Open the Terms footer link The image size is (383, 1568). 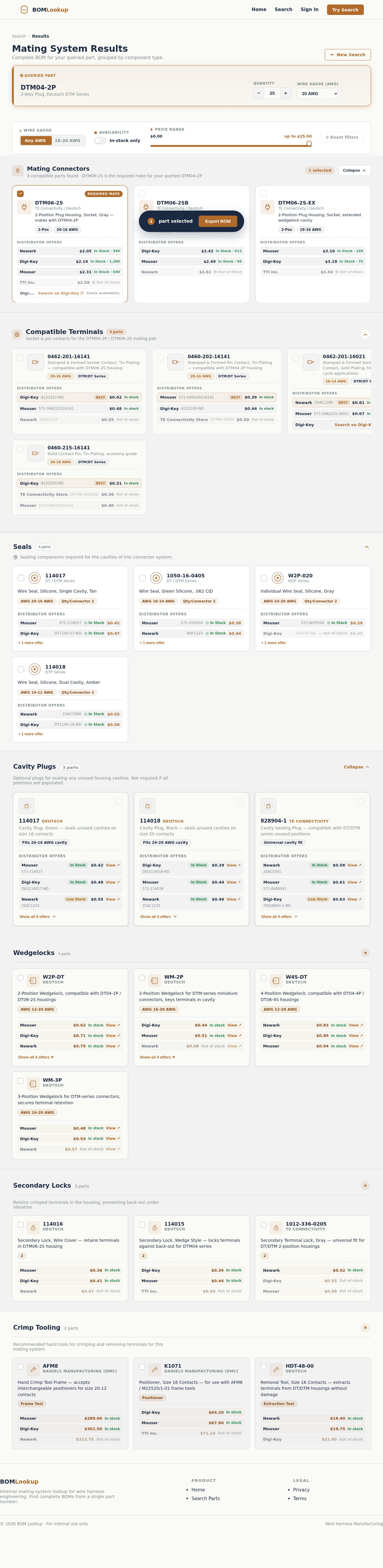(300, 1499)
